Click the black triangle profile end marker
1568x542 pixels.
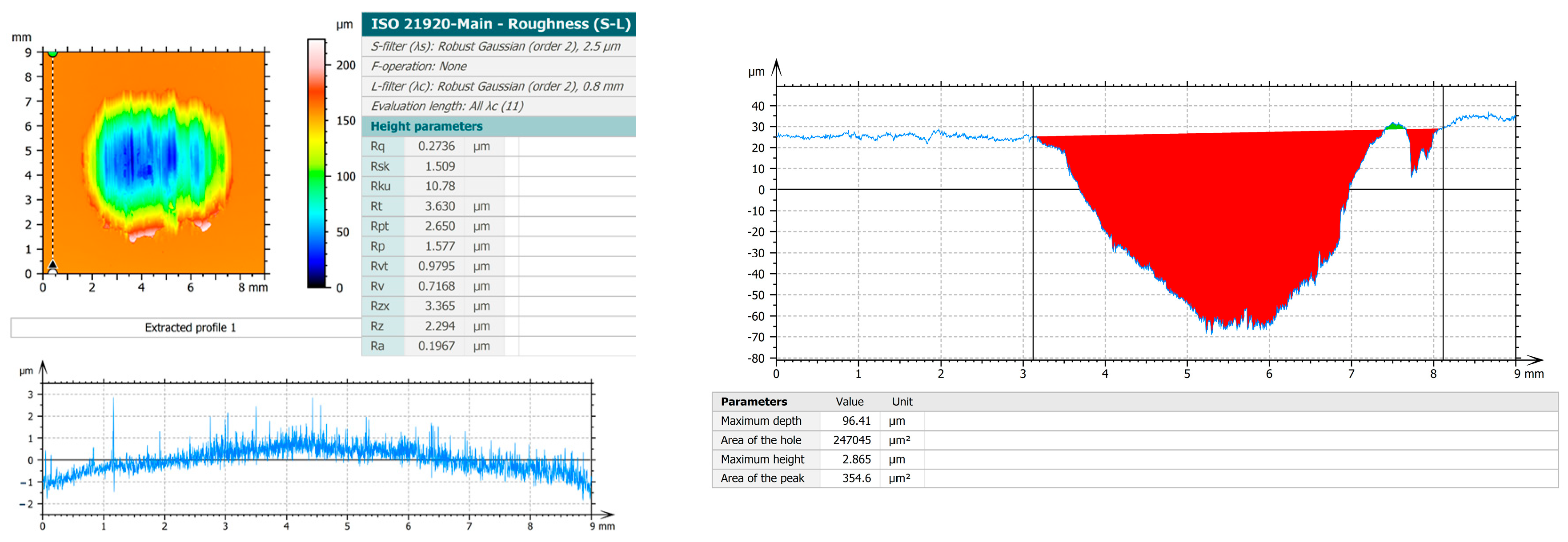[x=53, y=265]
